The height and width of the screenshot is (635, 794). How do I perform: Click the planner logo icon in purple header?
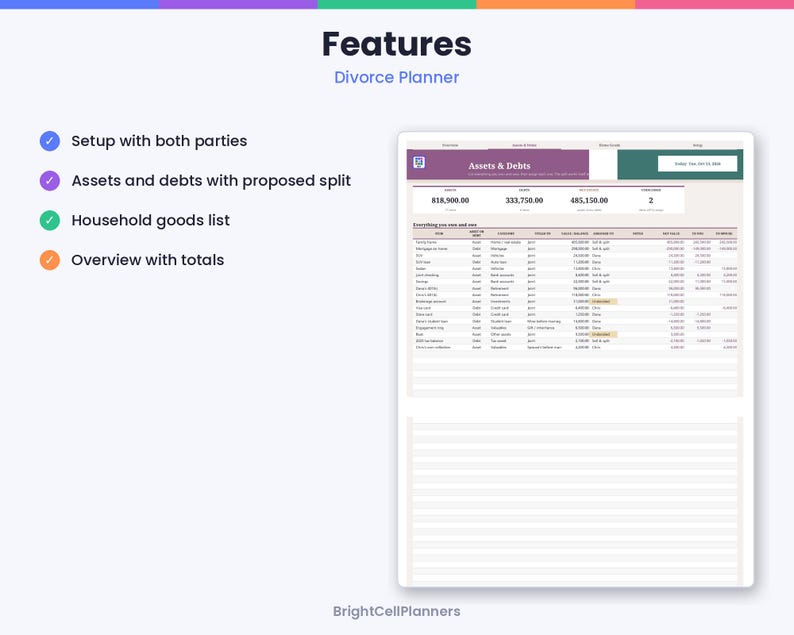pos(419,162)
